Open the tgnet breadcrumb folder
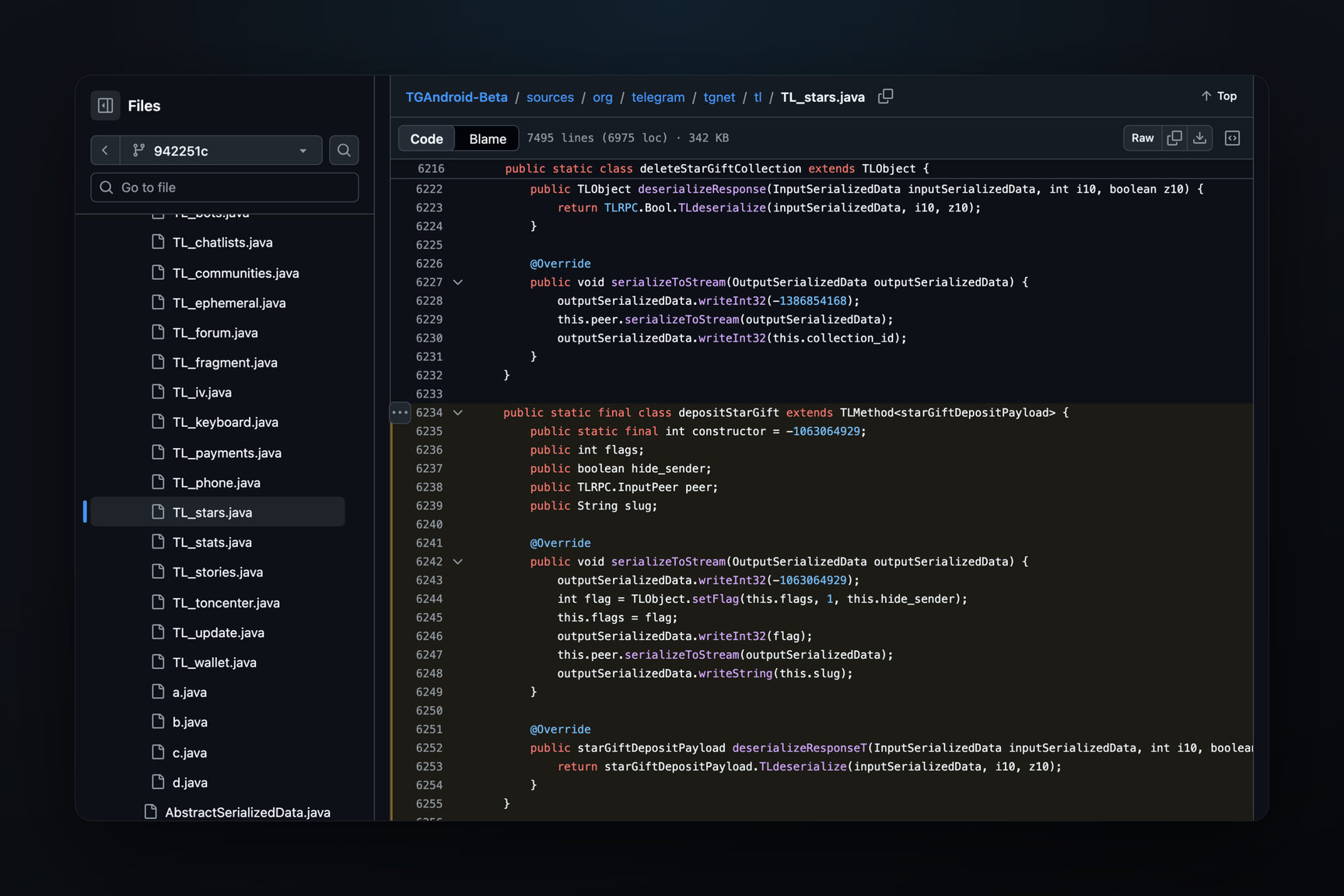 719,97
